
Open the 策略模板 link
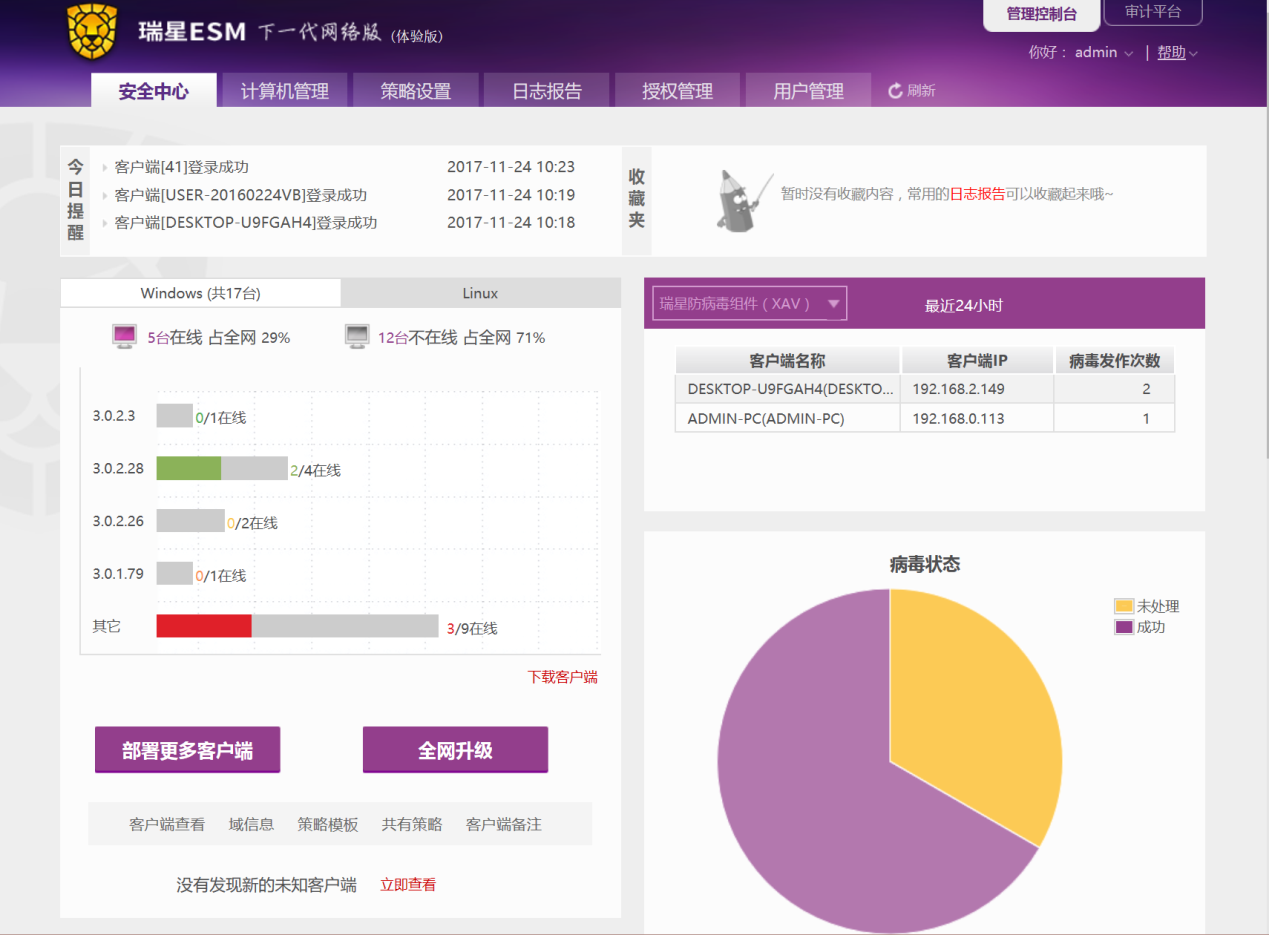tap(328, 825)
